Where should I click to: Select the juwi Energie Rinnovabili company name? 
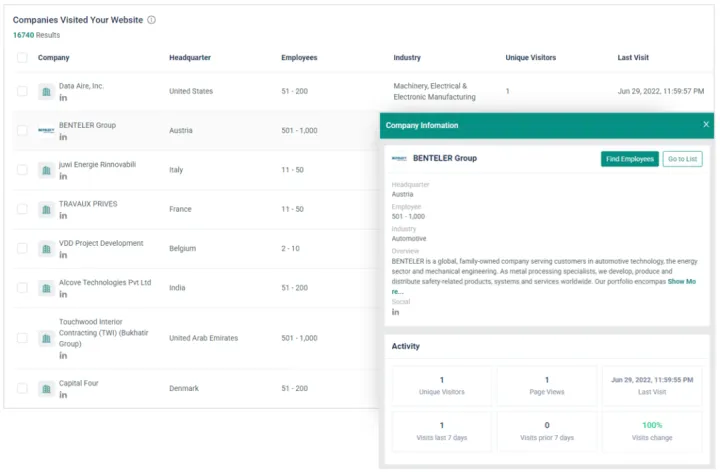[x=97, y=164]
